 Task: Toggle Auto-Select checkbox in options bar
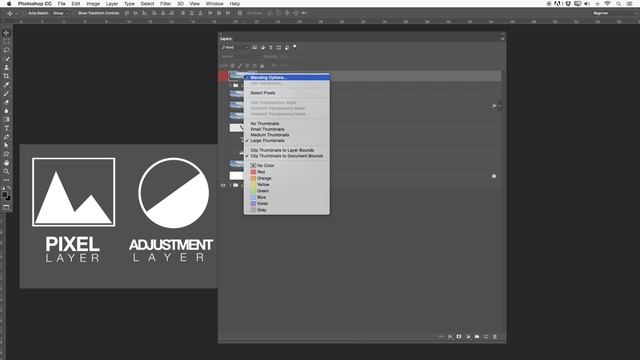pyautogui.click(x=25, y=13)
